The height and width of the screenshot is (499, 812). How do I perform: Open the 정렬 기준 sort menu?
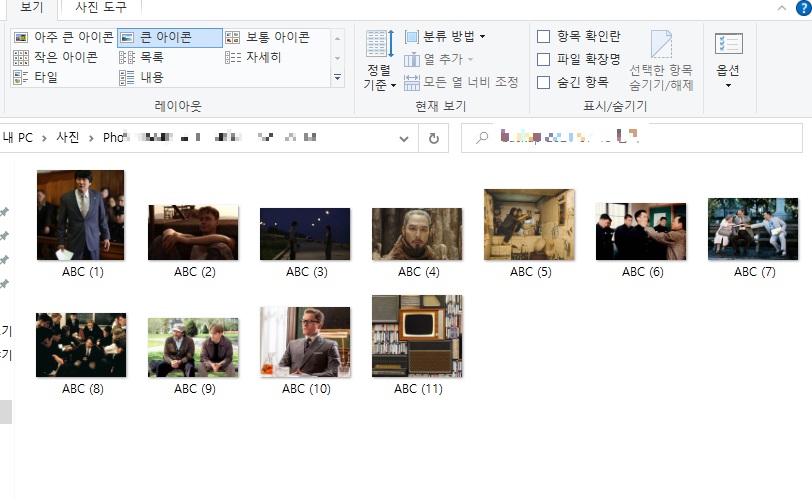click(379, 61)
